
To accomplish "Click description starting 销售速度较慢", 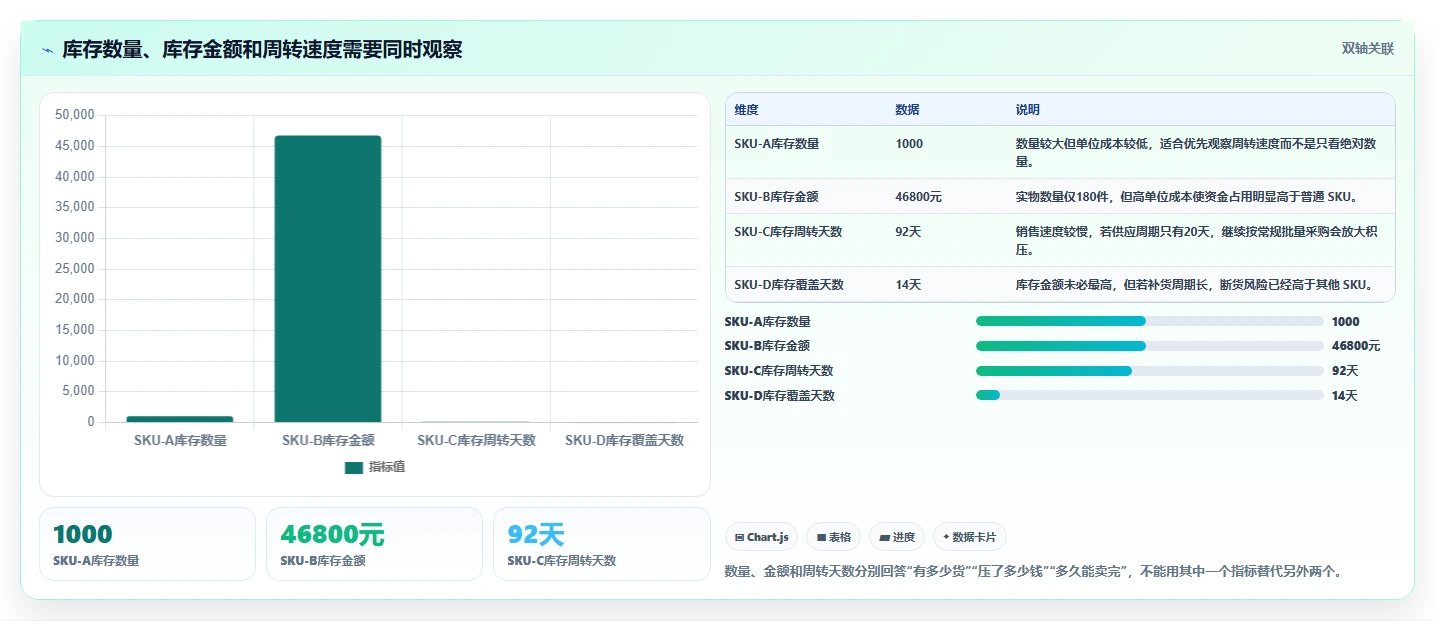I will click(1197, 241).
